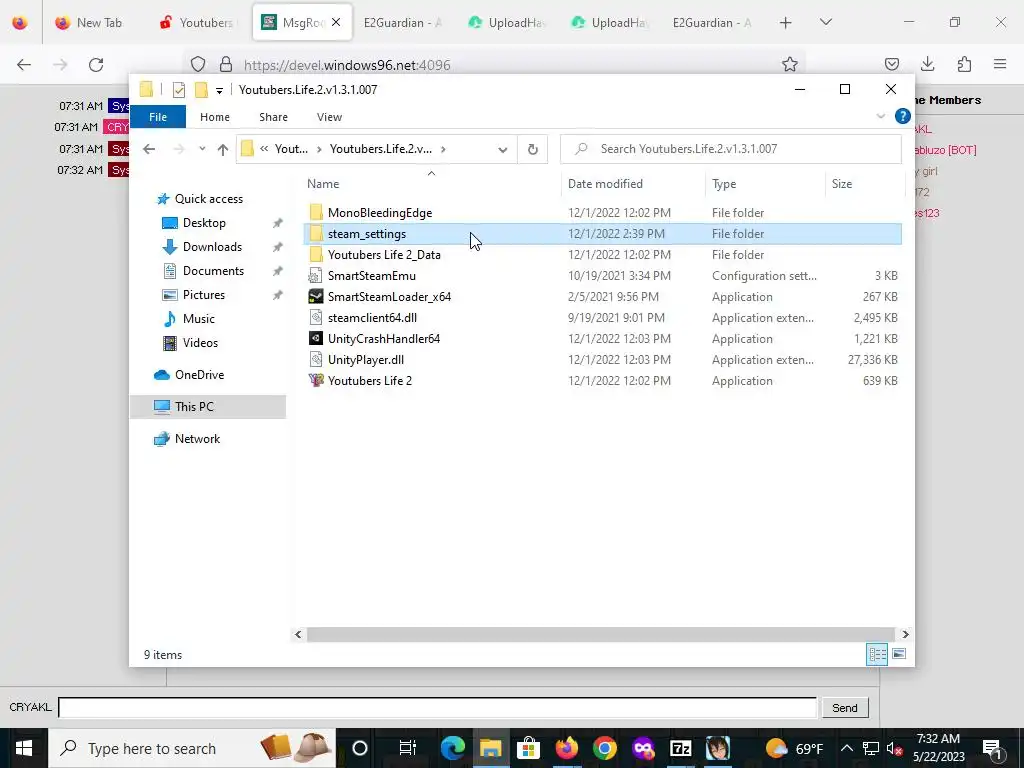This screenshot has width=1024, height=768.
Task: Switch to details view layout icon
Action: click(877, 654)
